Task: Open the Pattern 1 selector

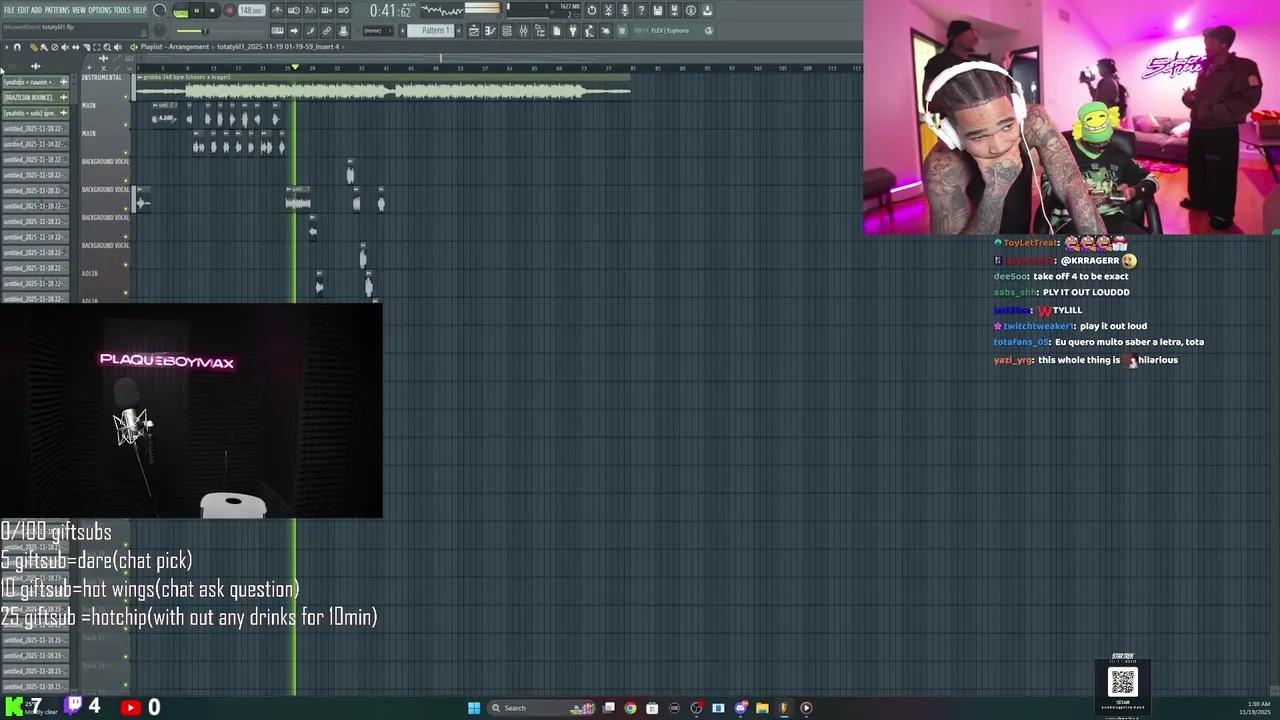Action: click(x=430, y=31)
